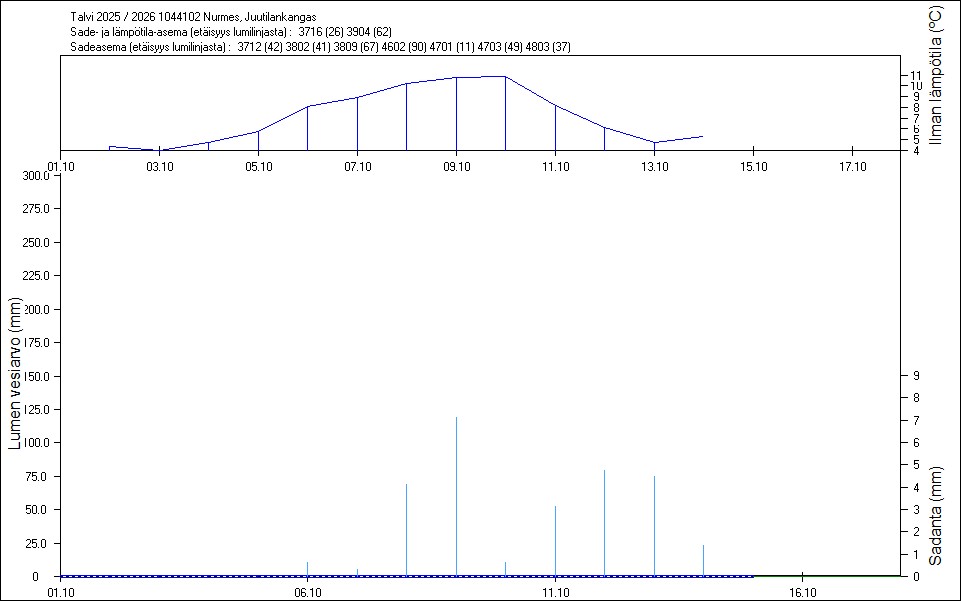
Task: Select the 150.0 tick on snow axis
Action: coord(36,376)
